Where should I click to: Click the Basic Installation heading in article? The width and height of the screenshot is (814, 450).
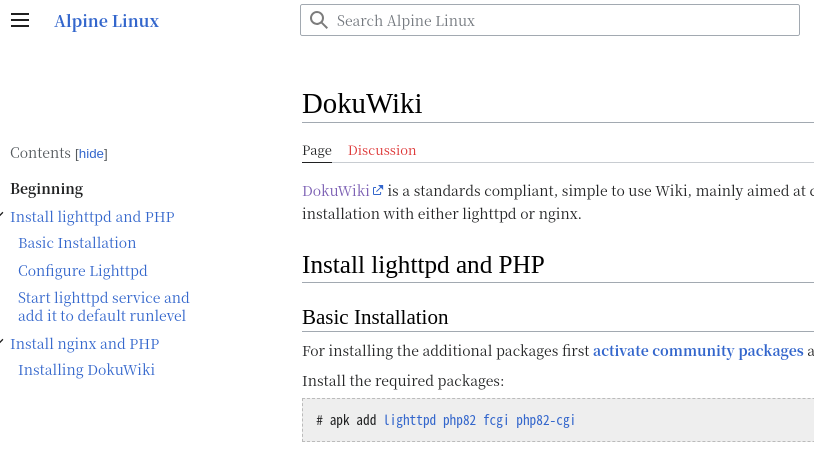point(375,317)
